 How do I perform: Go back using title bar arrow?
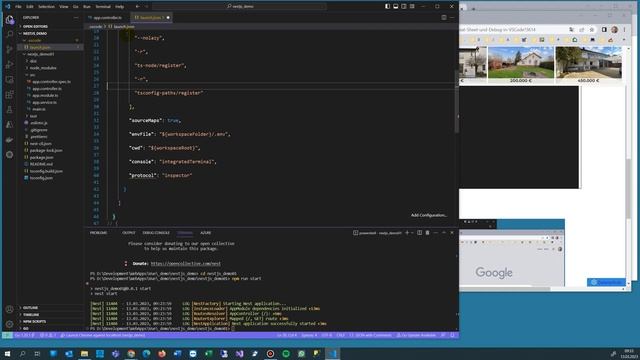[x=138, y=7]
